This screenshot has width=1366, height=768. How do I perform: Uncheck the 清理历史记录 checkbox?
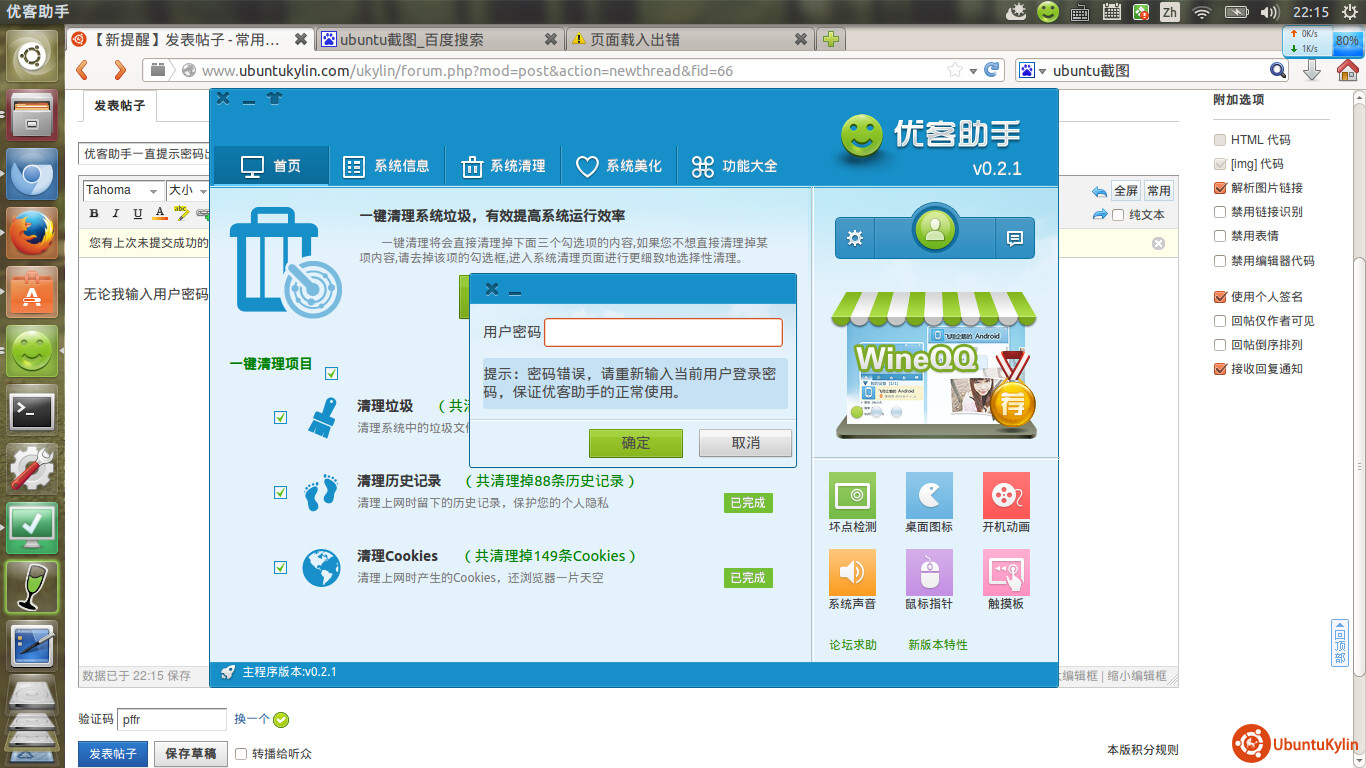281,492
